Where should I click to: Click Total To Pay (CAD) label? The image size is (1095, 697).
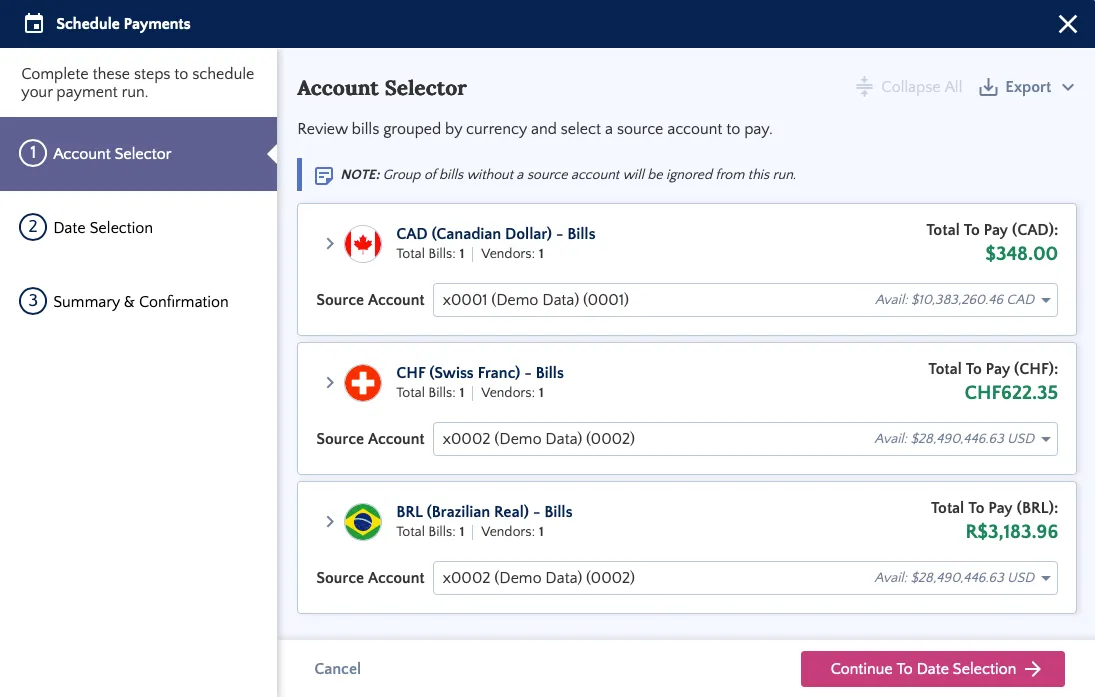pyautogui.click(x=992, y=230)
